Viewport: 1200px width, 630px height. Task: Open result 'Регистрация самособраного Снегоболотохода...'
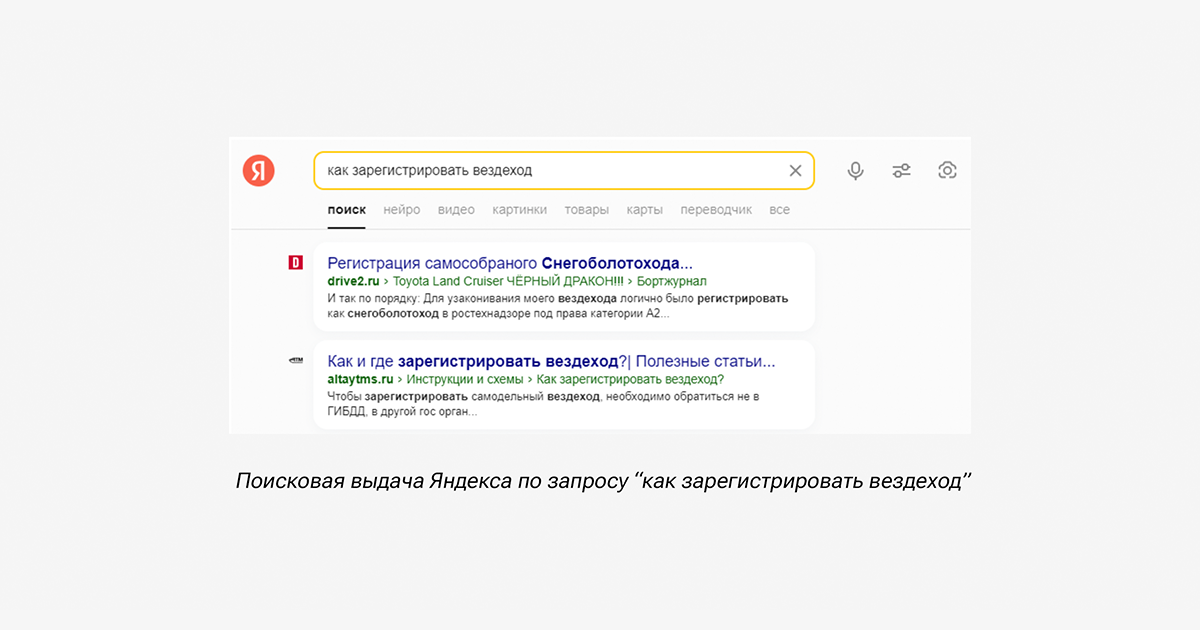pyautogui.click(x=510, y=263)
